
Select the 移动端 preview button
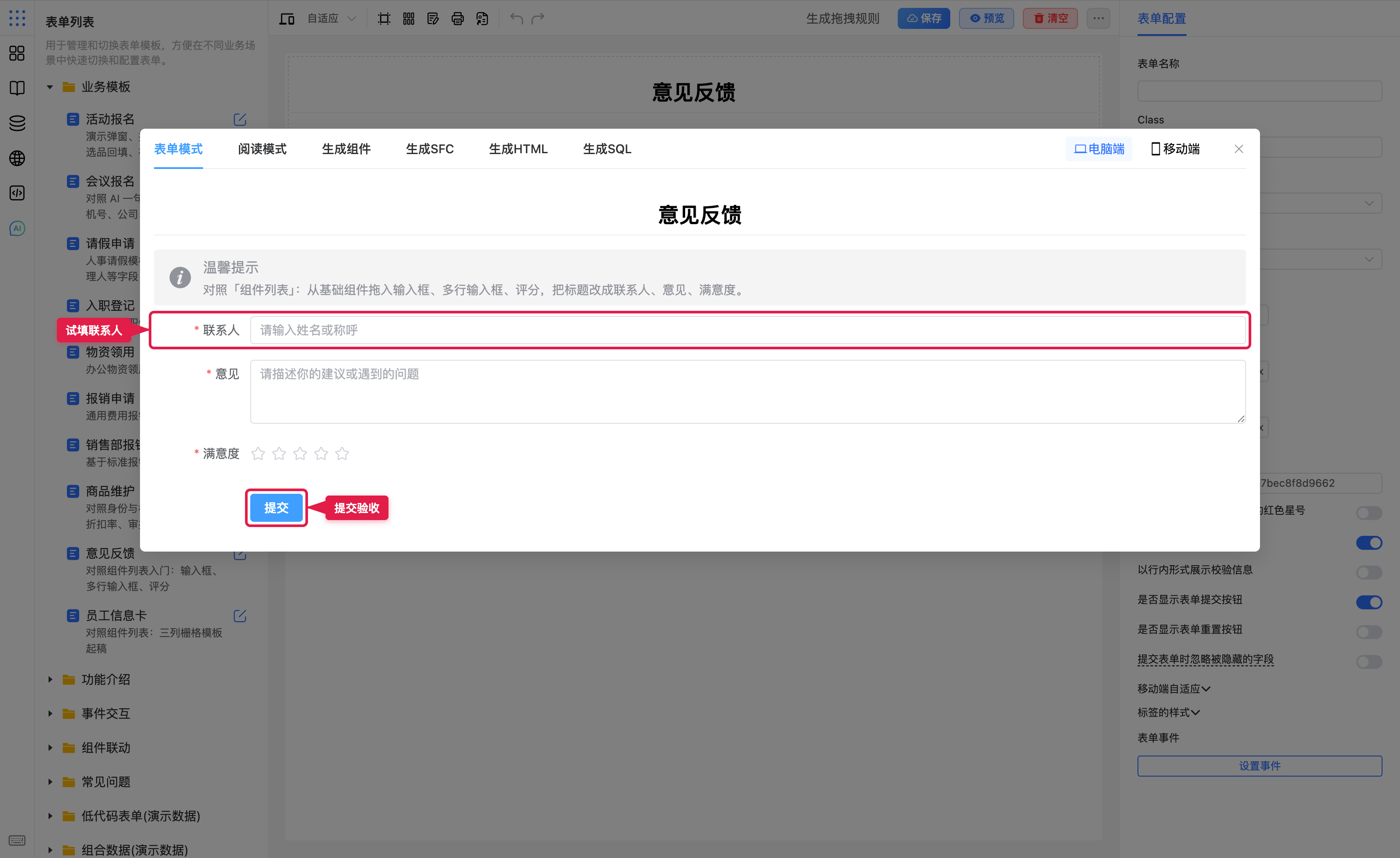1175,149
